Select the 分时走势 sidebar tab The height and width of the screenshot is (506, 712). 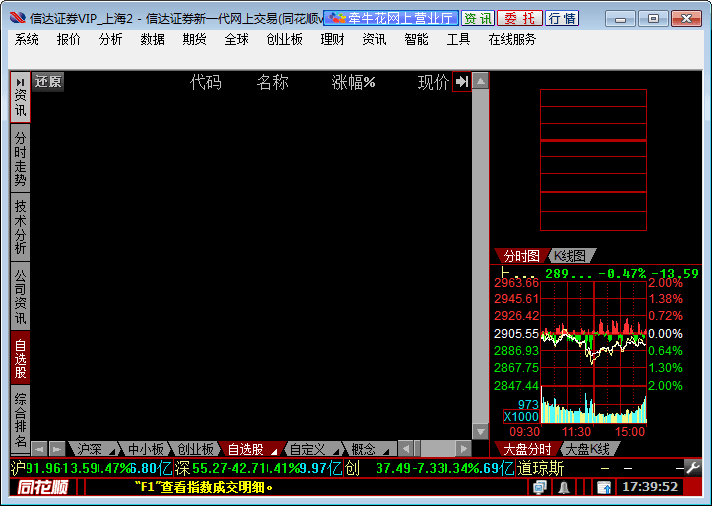click(20, 158)
